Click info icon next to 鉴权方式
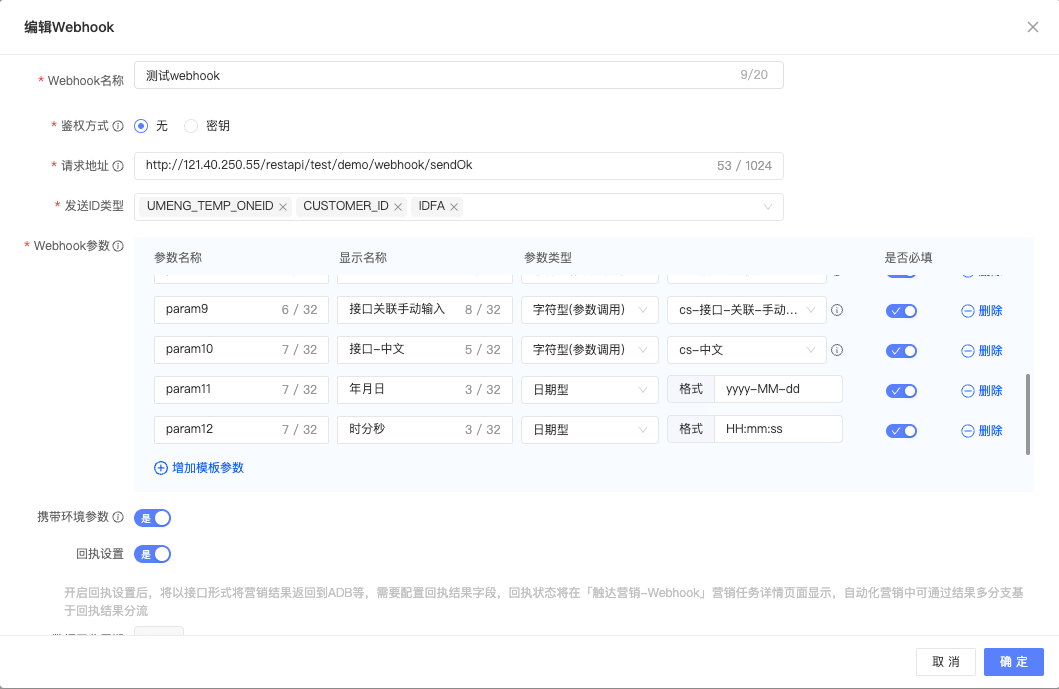Image resolution: width=1059 pixels, height=689 pixels. coord(118,126)
